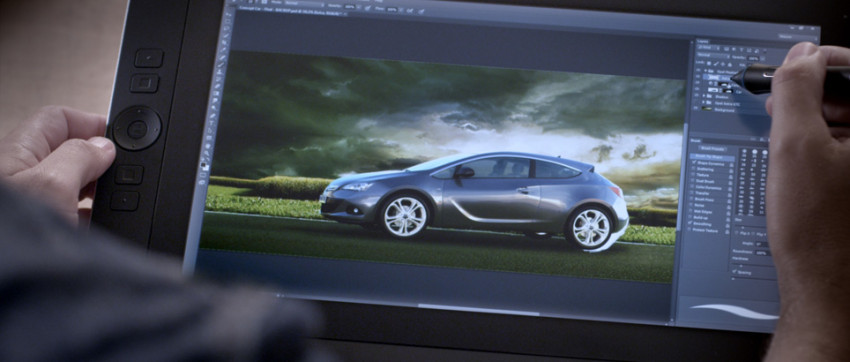This screenshot has width=850, height=362.
Task: Toggle Quick Mask mode button
Action: coord(202,175)
